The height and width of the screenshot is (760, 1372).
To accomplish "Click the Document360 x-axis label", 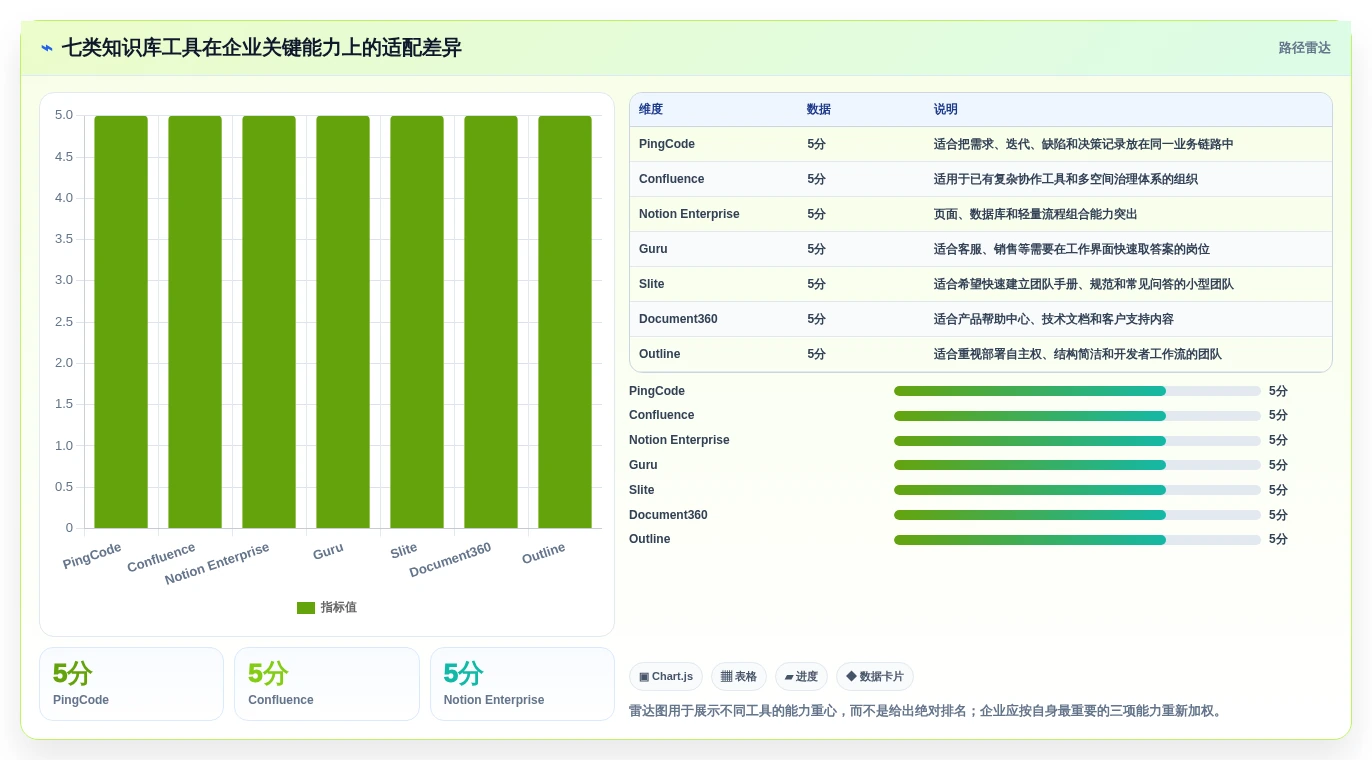I will pyautogui.click(x=450, y=560).
